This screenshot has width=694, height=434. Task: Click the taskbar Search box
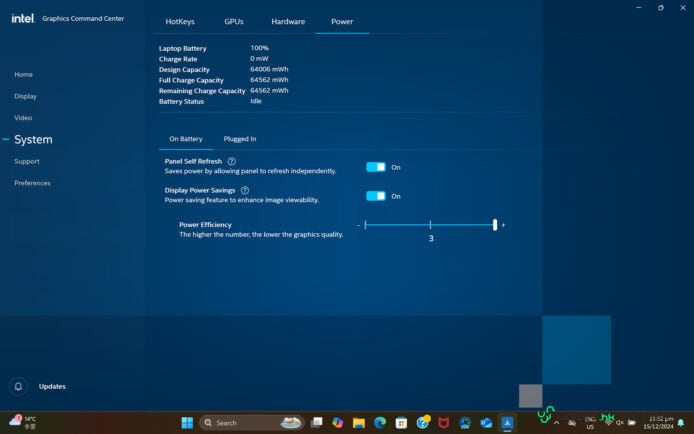(x=251, y=423)
